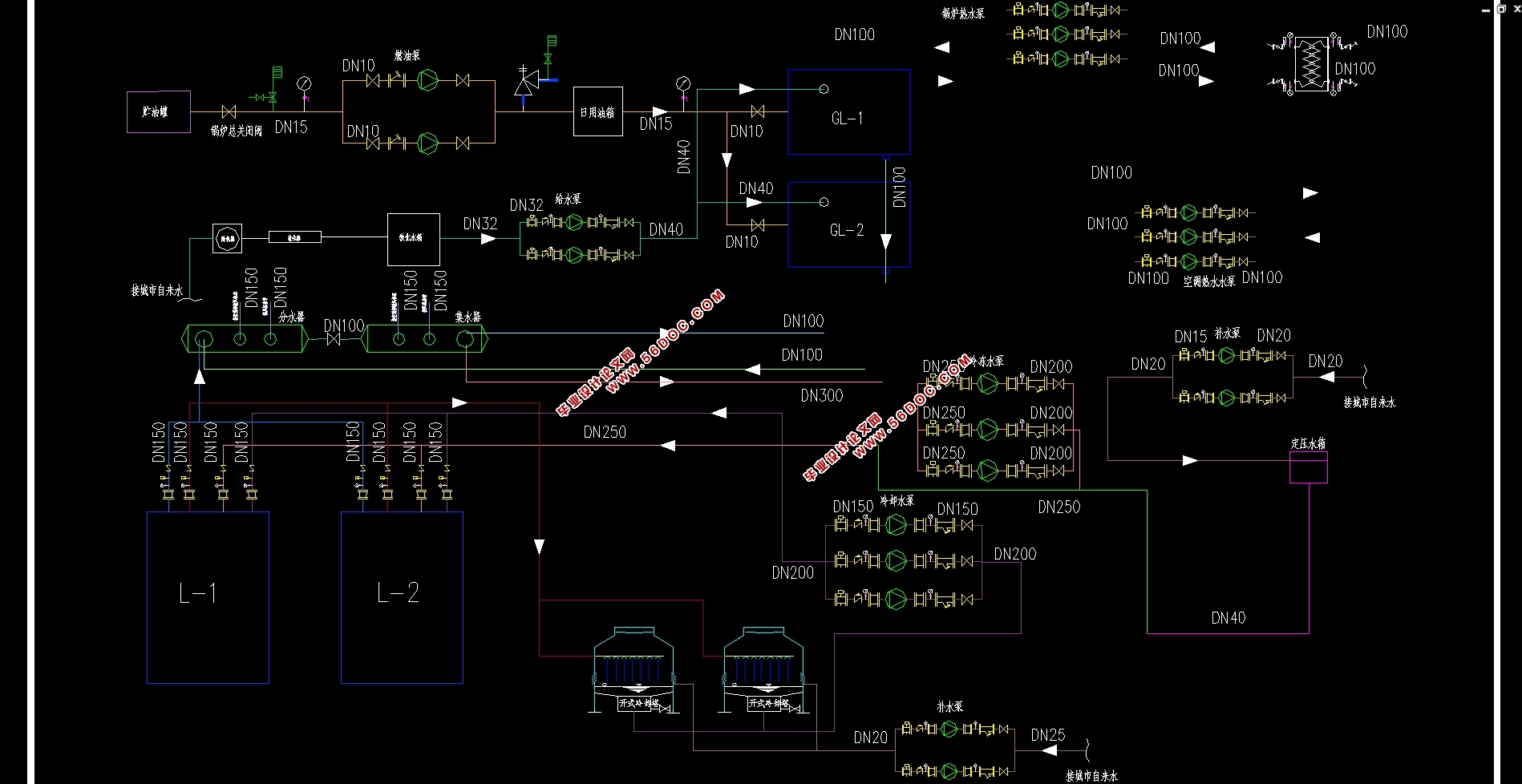Screen dimensions: 1522x784
Task: Select the 定压水箱 text label
Action: pyautogui.click(x=1308, y=443)
